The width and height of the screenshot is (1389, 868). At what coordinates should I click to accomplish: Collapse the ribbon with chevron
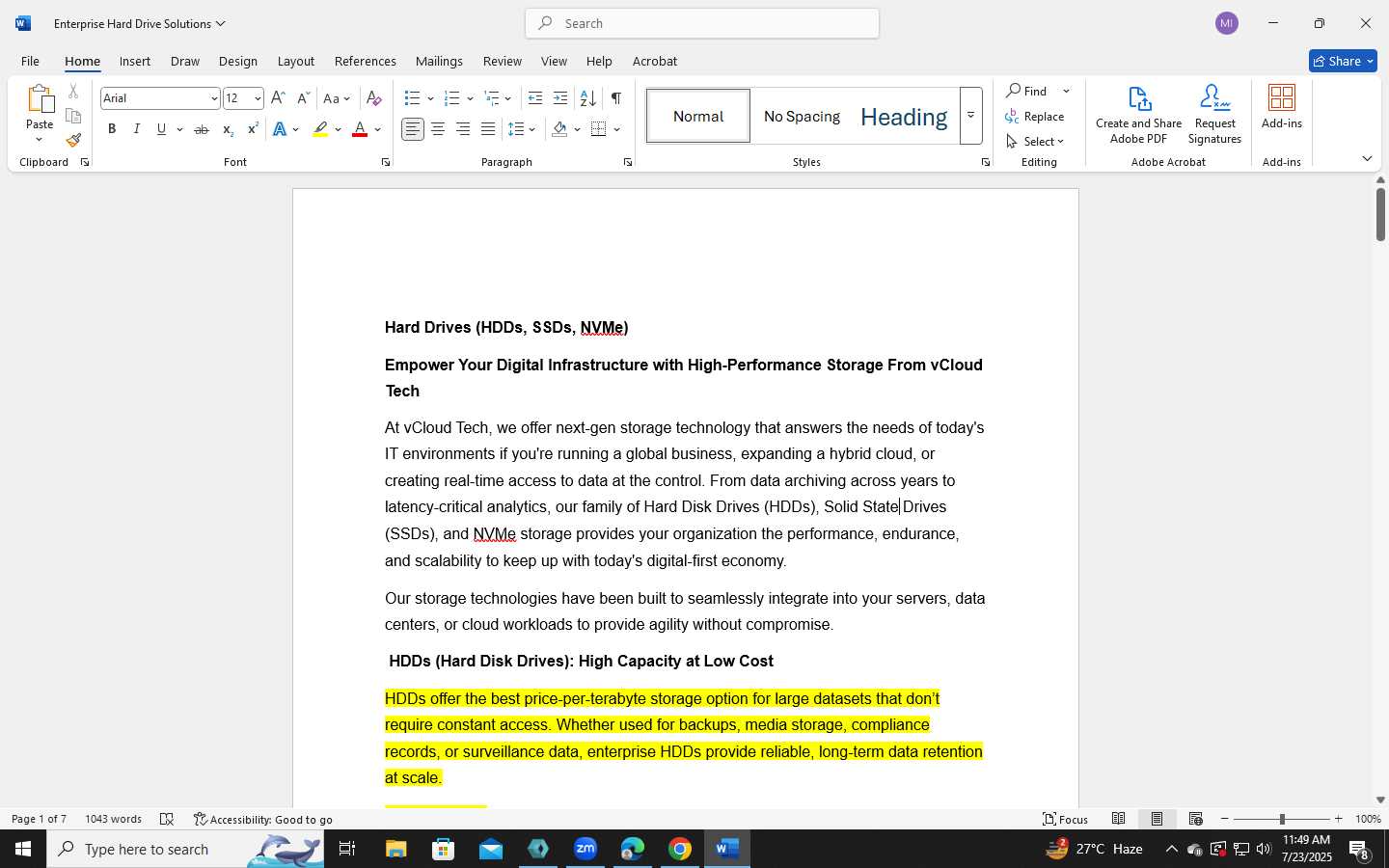click(x=1367, y=159)
